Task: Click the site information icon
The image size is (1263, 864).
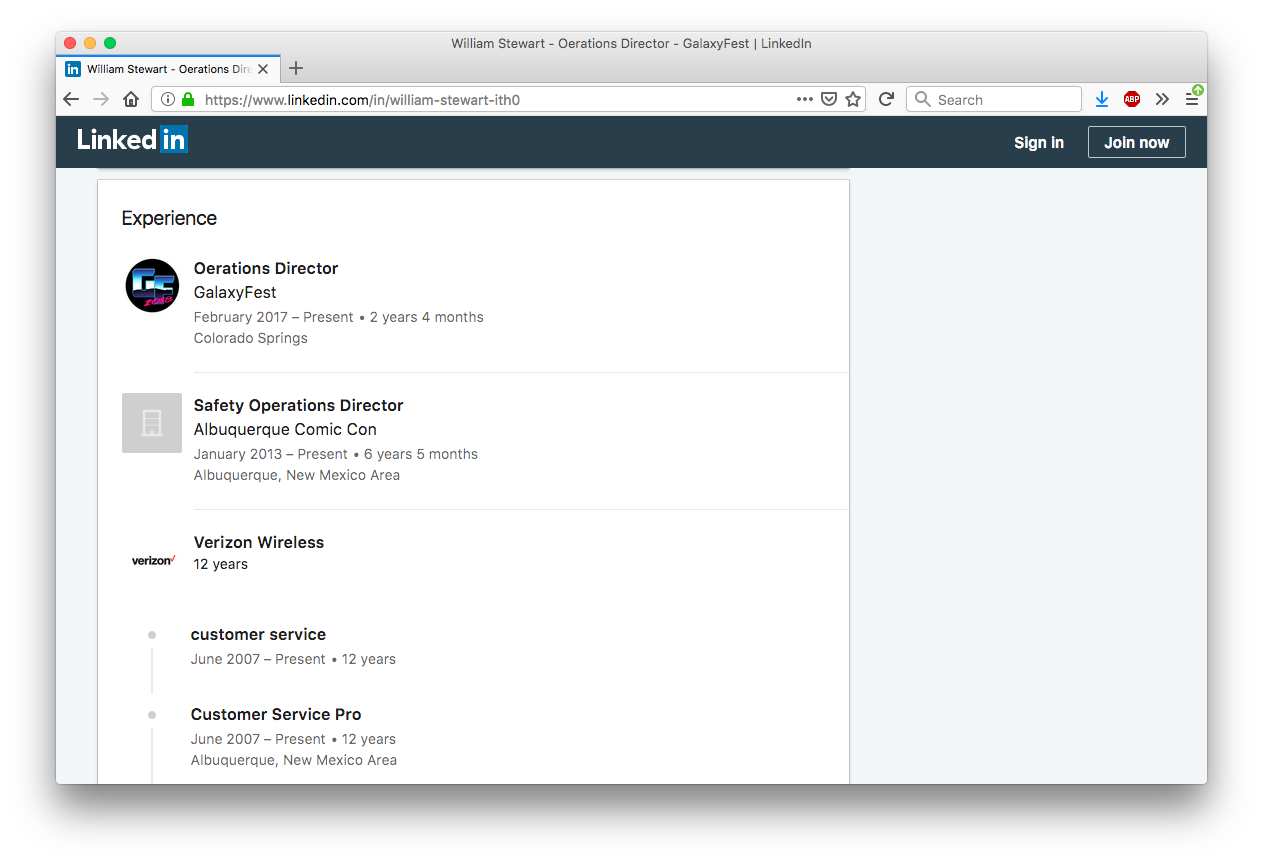Action: click(167, 99)
